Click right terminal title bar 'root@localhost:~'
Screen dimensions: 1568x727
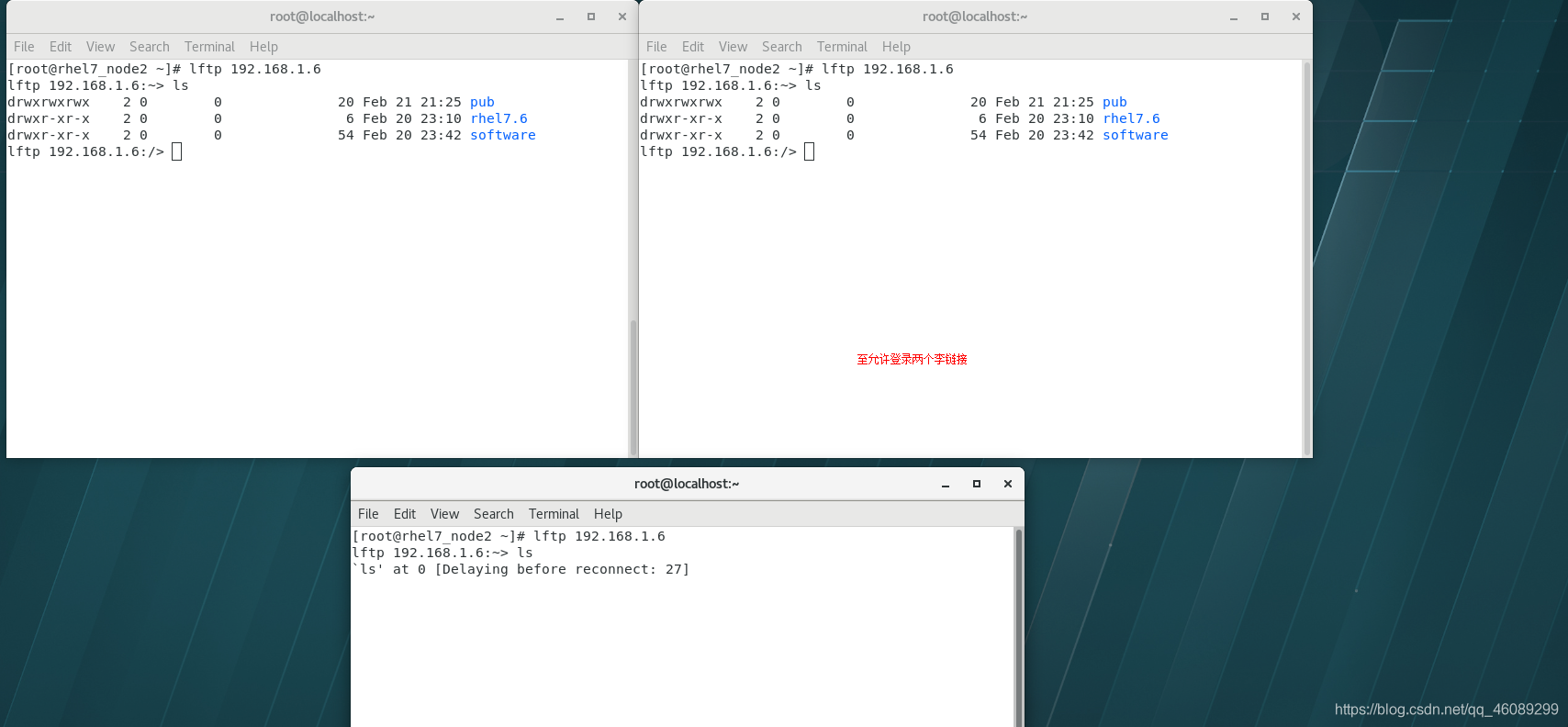pyautogui.click(x=975, y=17)
